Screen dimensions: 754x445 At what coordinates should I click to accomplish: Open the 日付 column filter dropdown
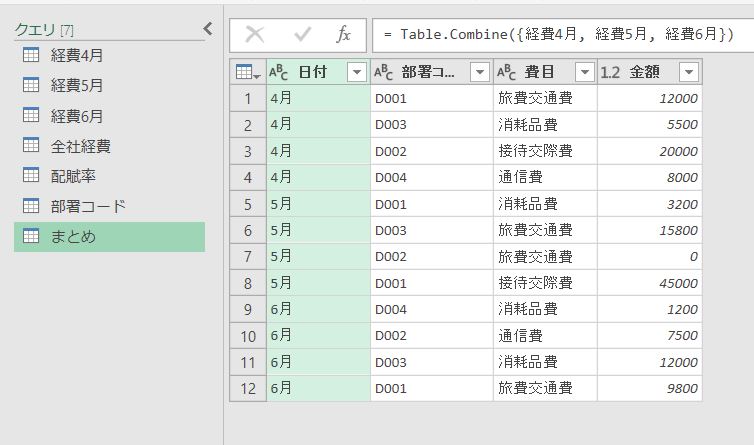356,72
